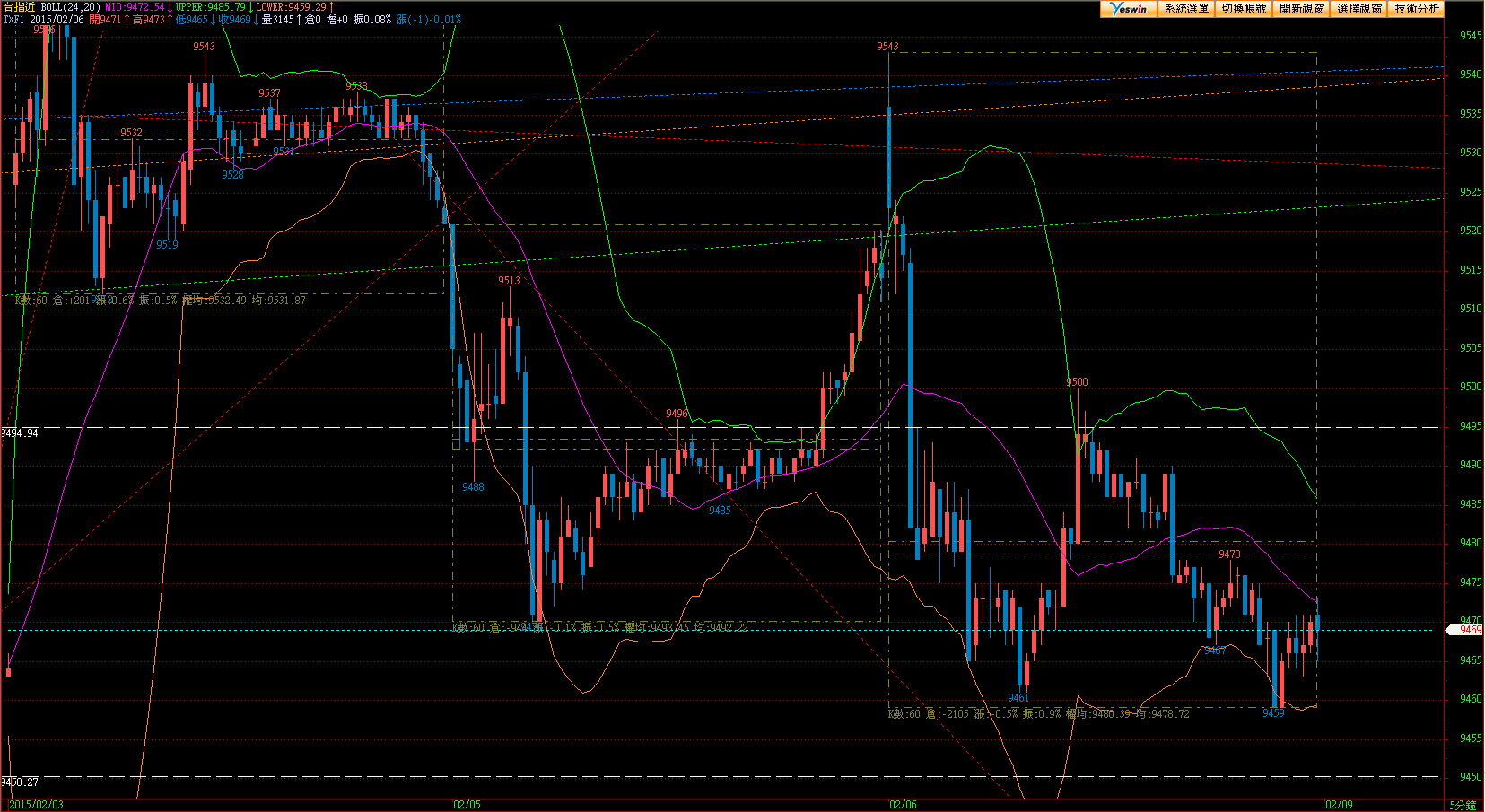Click the 9488 low label
Screen dimensions: 1485x812
click(x=473, y=487)
